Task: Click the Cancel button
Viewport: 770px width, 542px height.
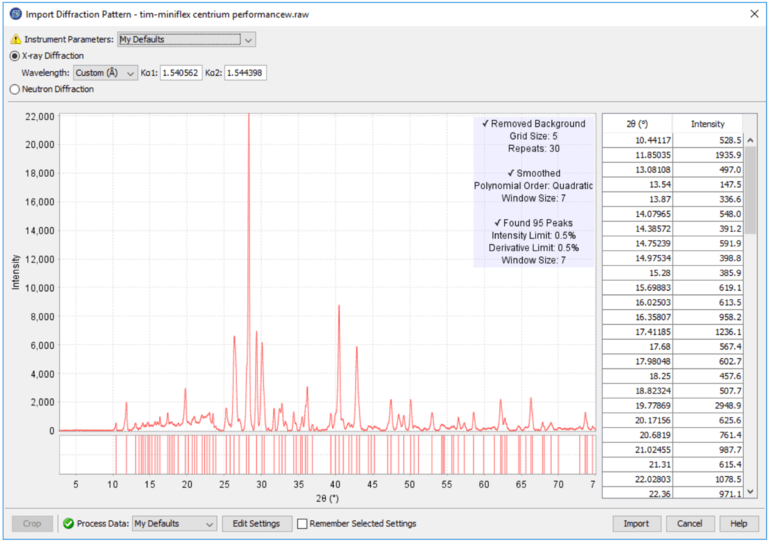Action: tap(690, 523)
